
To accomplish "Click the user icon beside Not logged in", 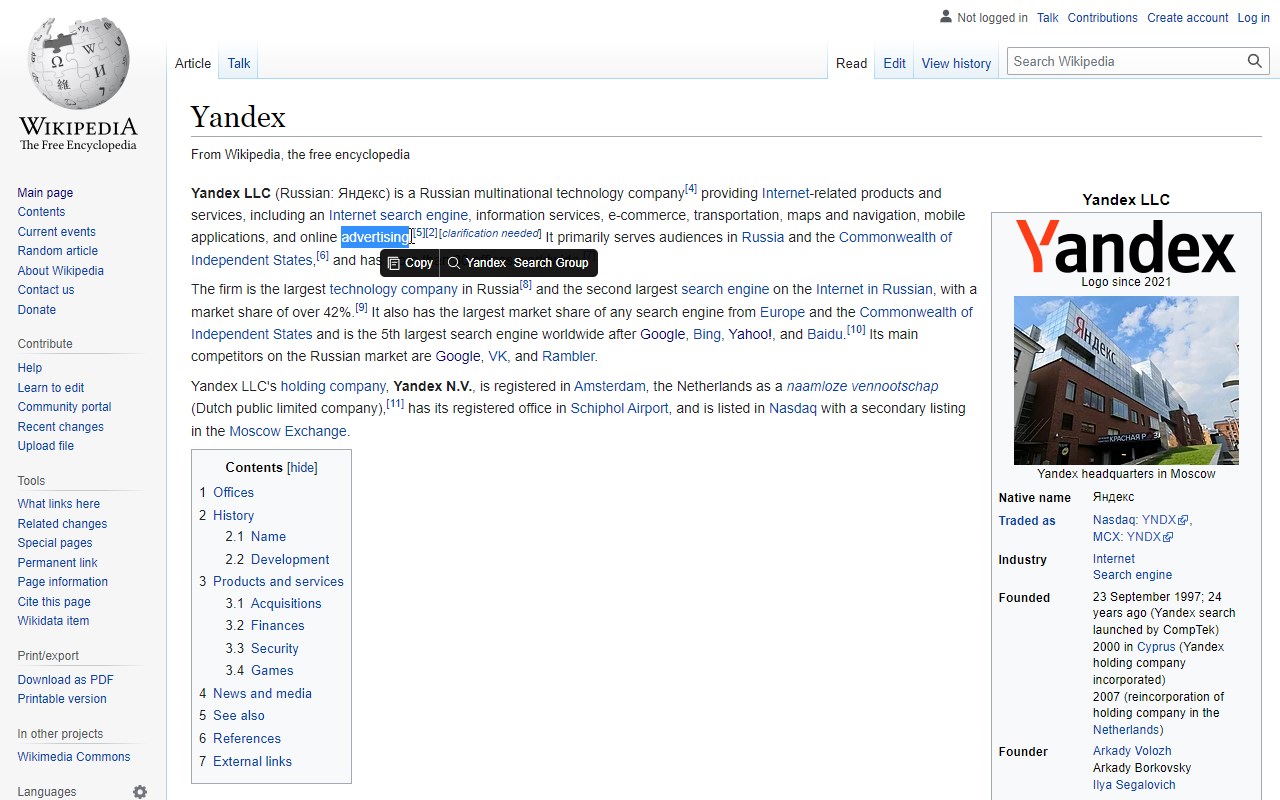I will [946, 17].
